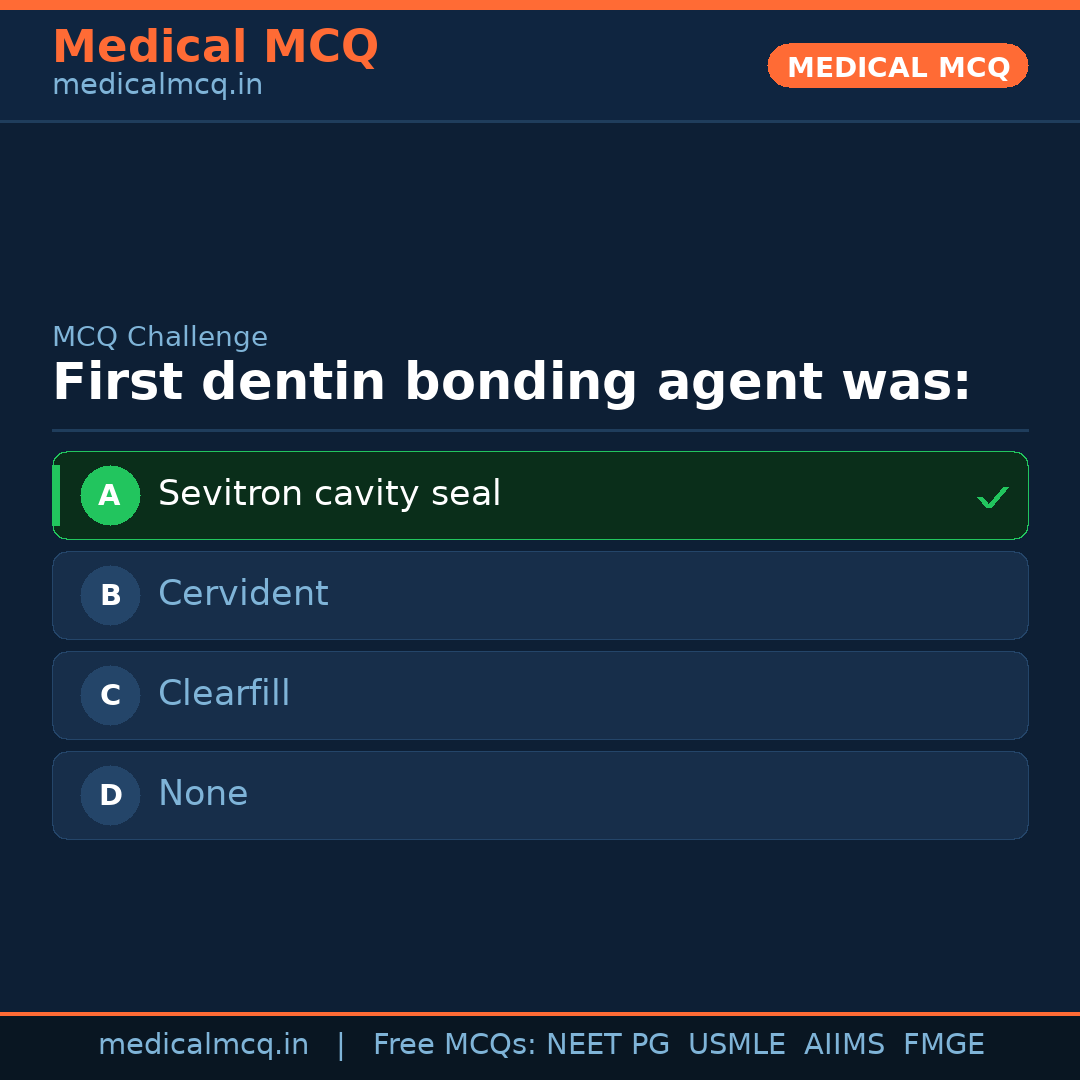Click the USMLE footer text
Image resolution: width=1080 pixels, height=1080 pixels.
pos(736,1045)
